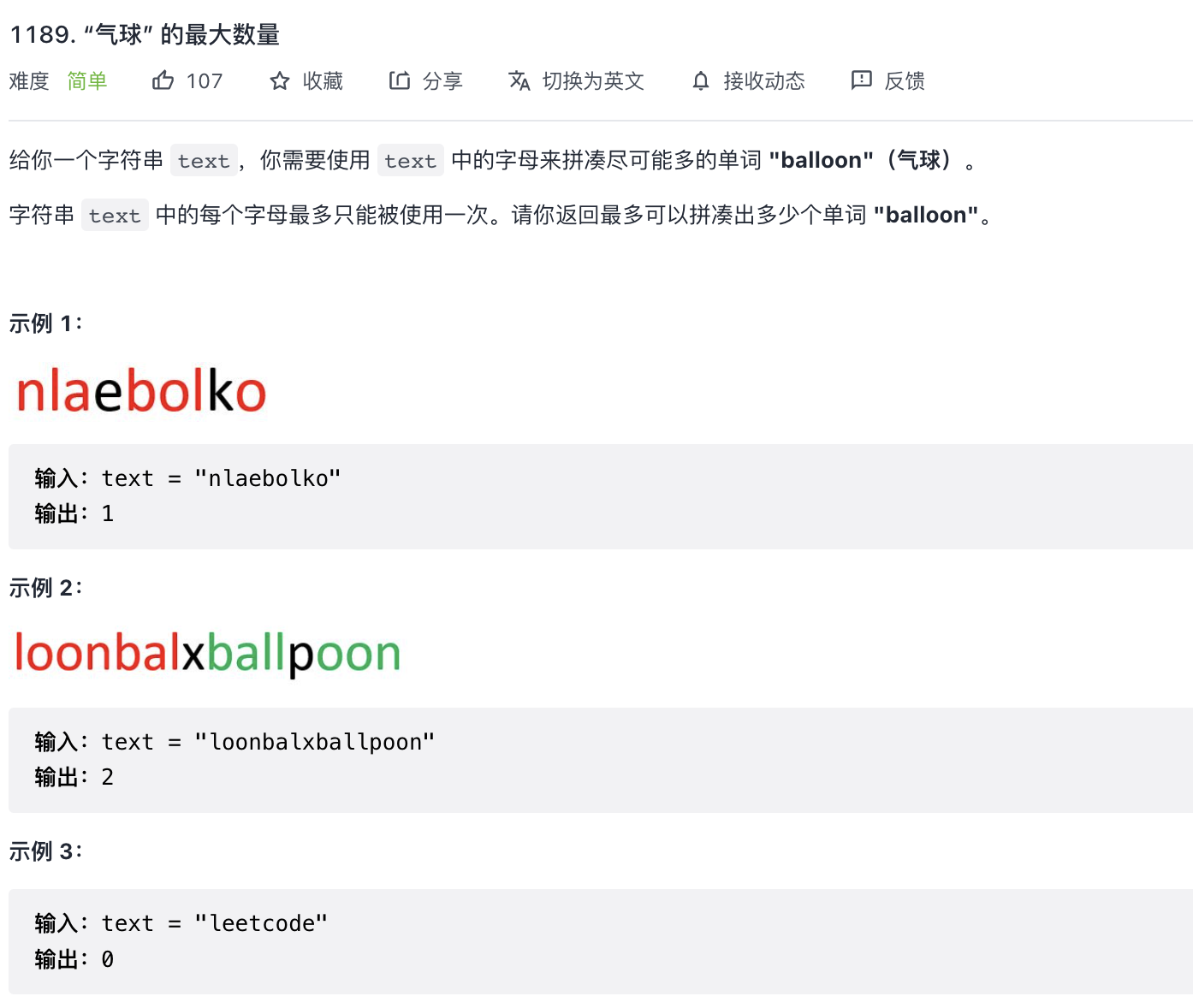The height and width of the screenshot is (1008, 1193).
Task: Subscribe to updates via 接收动态 text
Action: pyautogui.click(x=764, y=81)
